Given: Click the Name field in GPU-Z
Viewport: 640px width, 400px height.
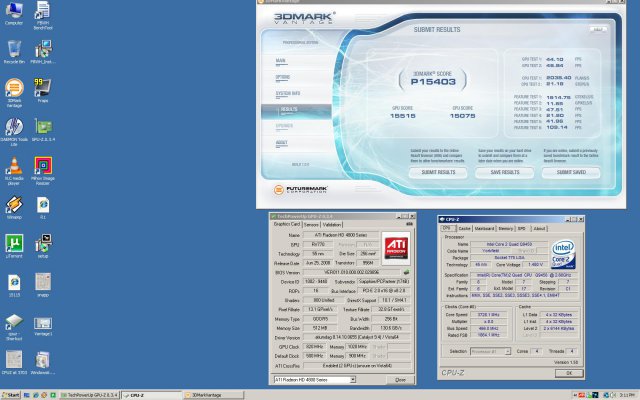Looking at the screenshot, I should pos(340,235).
